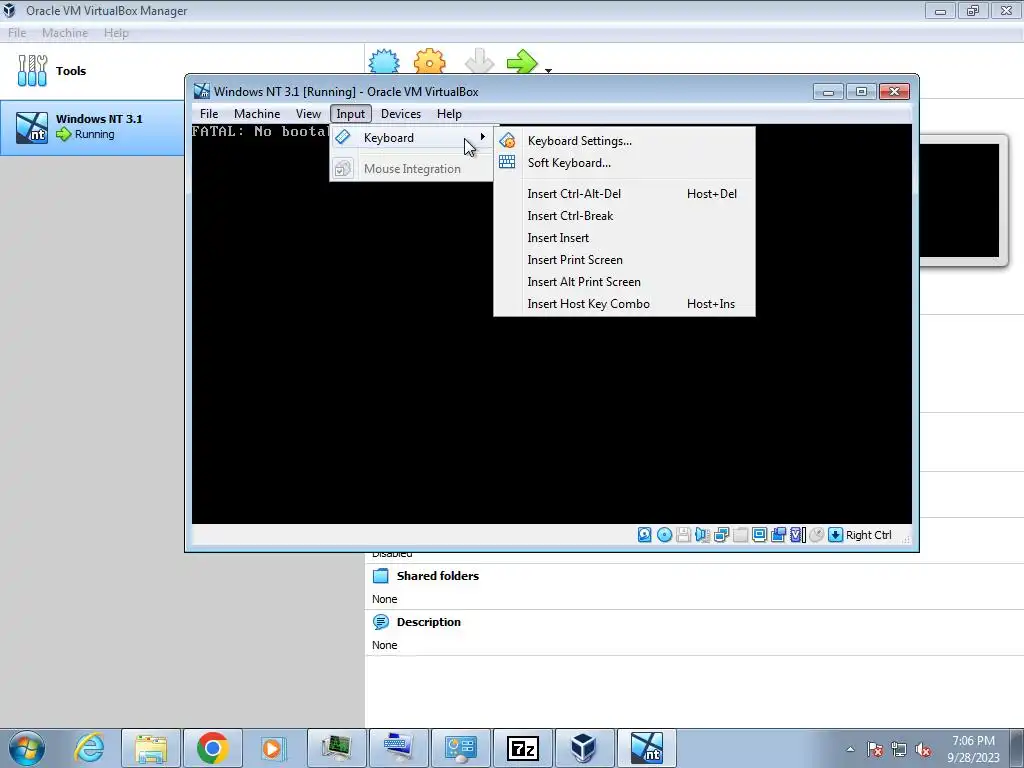This screenshot has width=1024, height=768.
Task: Open File menu in VirtualBox Manager
Action: [x=17, y=33]
